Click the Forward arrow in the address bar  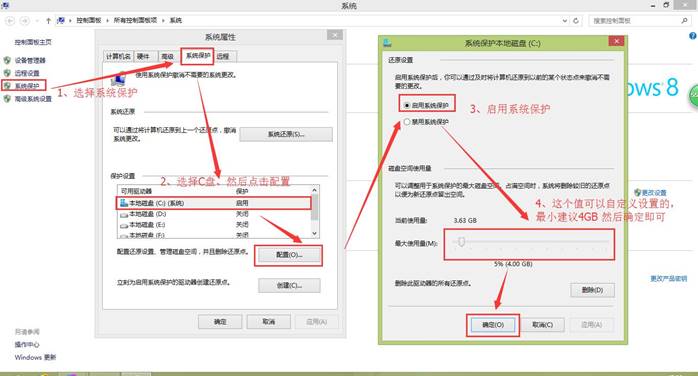click(x=25, y=20)
